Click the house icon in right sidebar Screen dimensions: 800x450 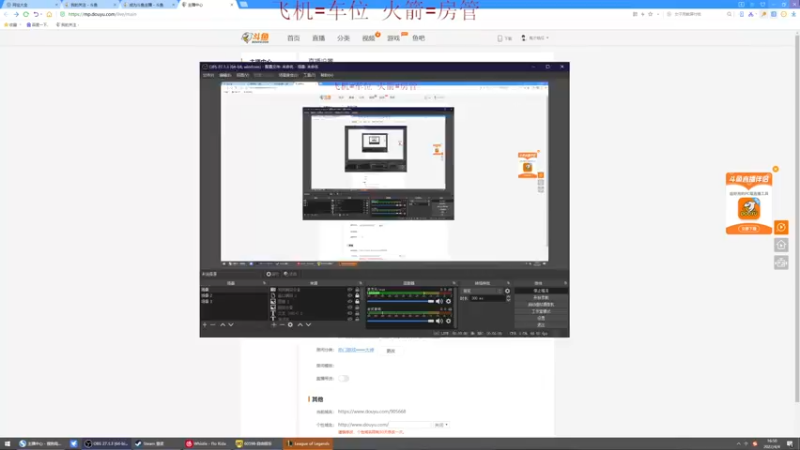click(x=781, y=245)
